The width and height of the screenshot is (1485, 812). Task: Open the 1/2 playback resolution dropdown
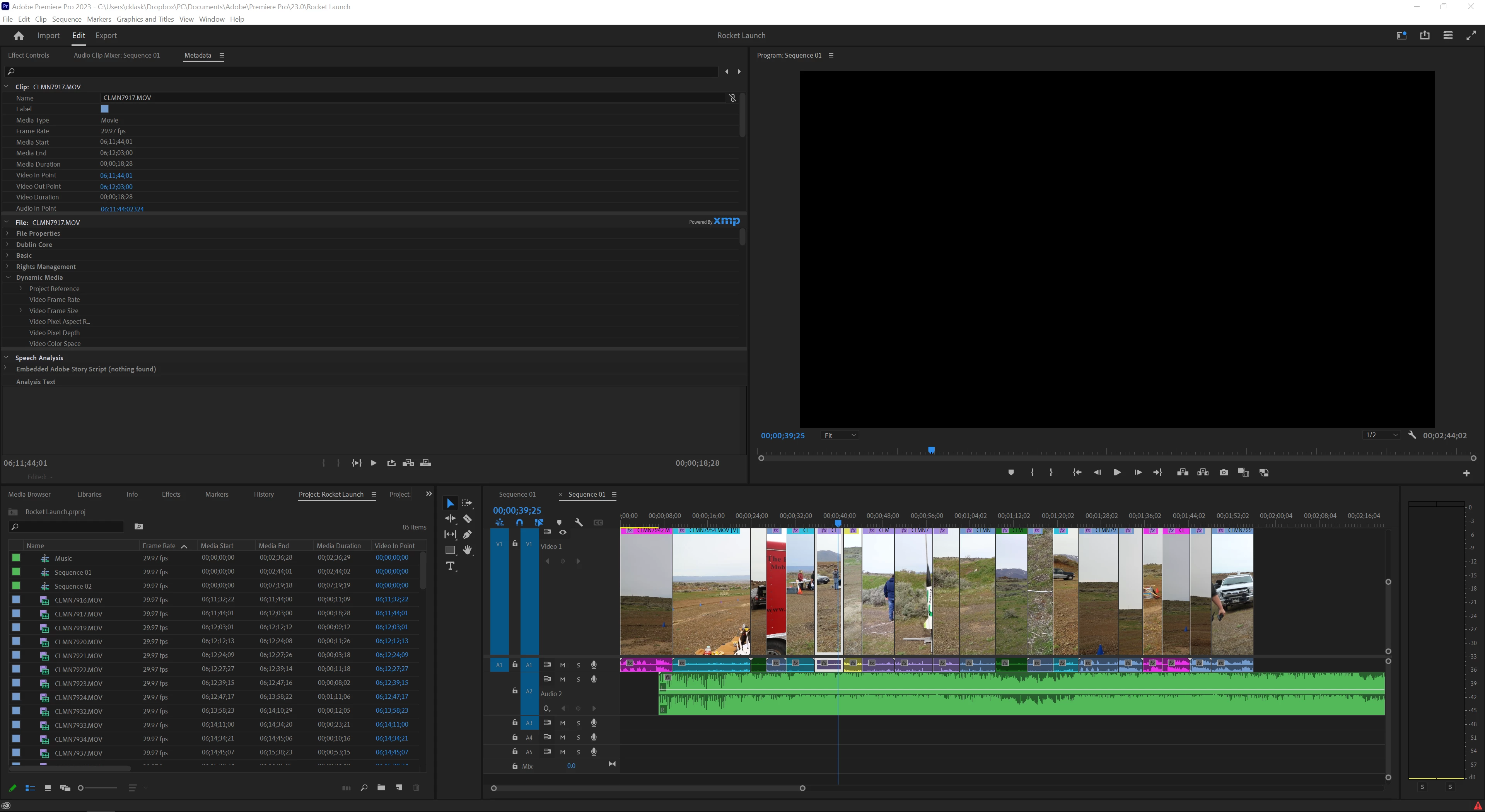(x=1381, y=435)
